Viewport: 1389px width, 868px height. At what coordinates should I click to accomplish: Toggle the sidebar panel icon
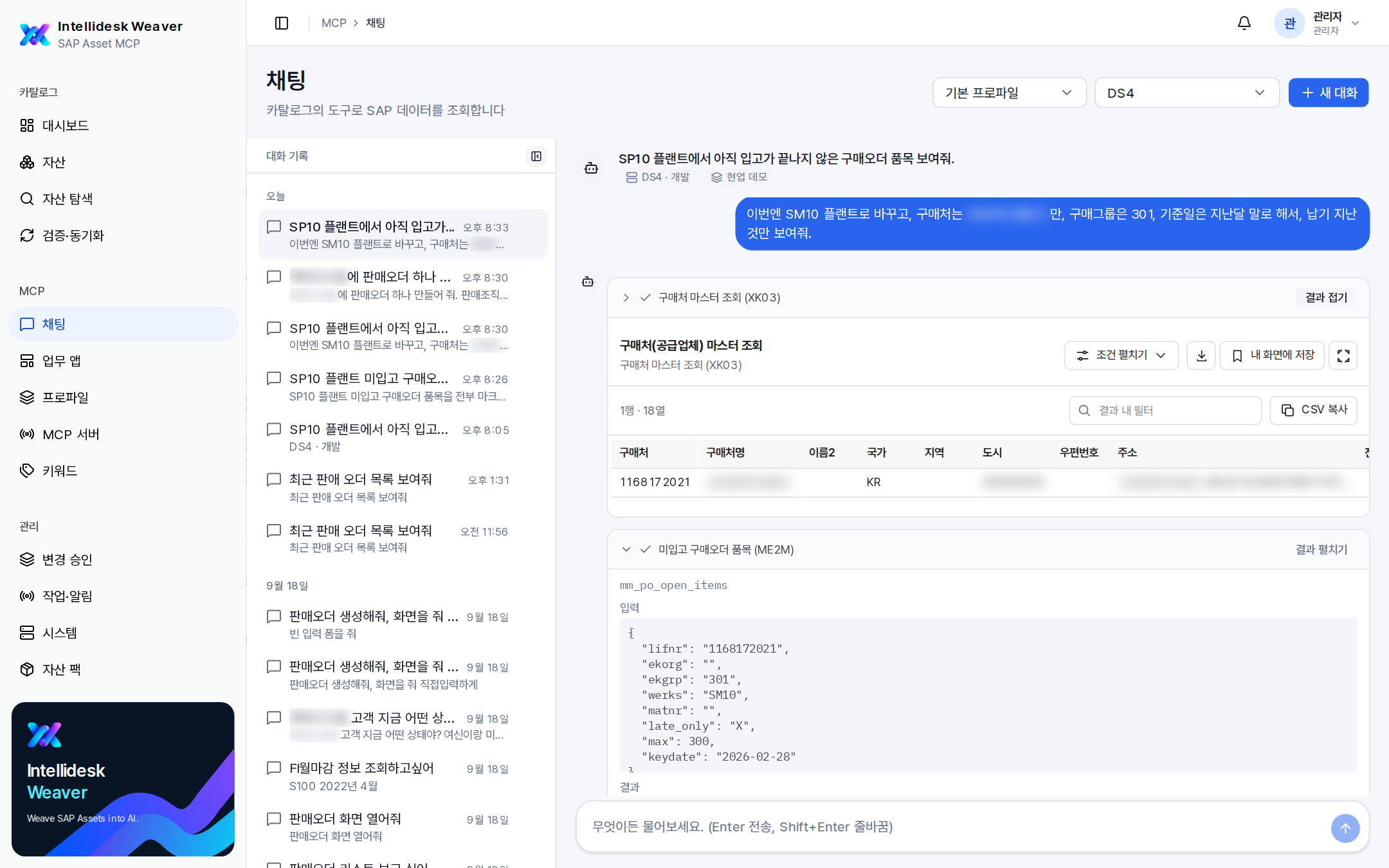(282, 23)
